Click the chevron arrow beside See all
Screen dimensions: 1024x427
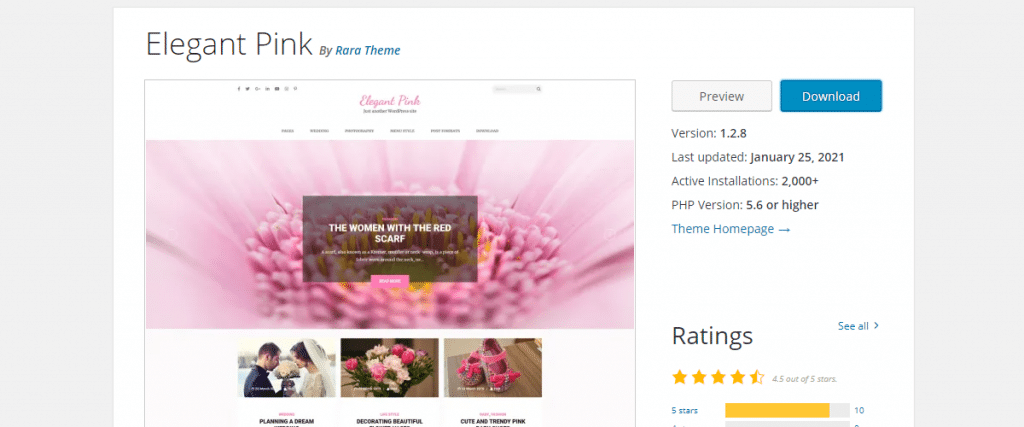[876, 325]
